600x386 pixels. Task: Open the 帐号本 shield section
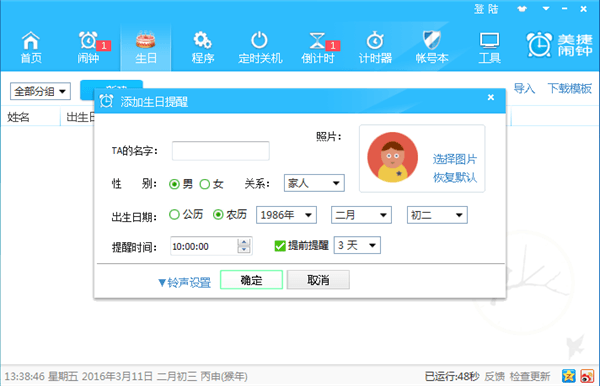tap(432, 47)
